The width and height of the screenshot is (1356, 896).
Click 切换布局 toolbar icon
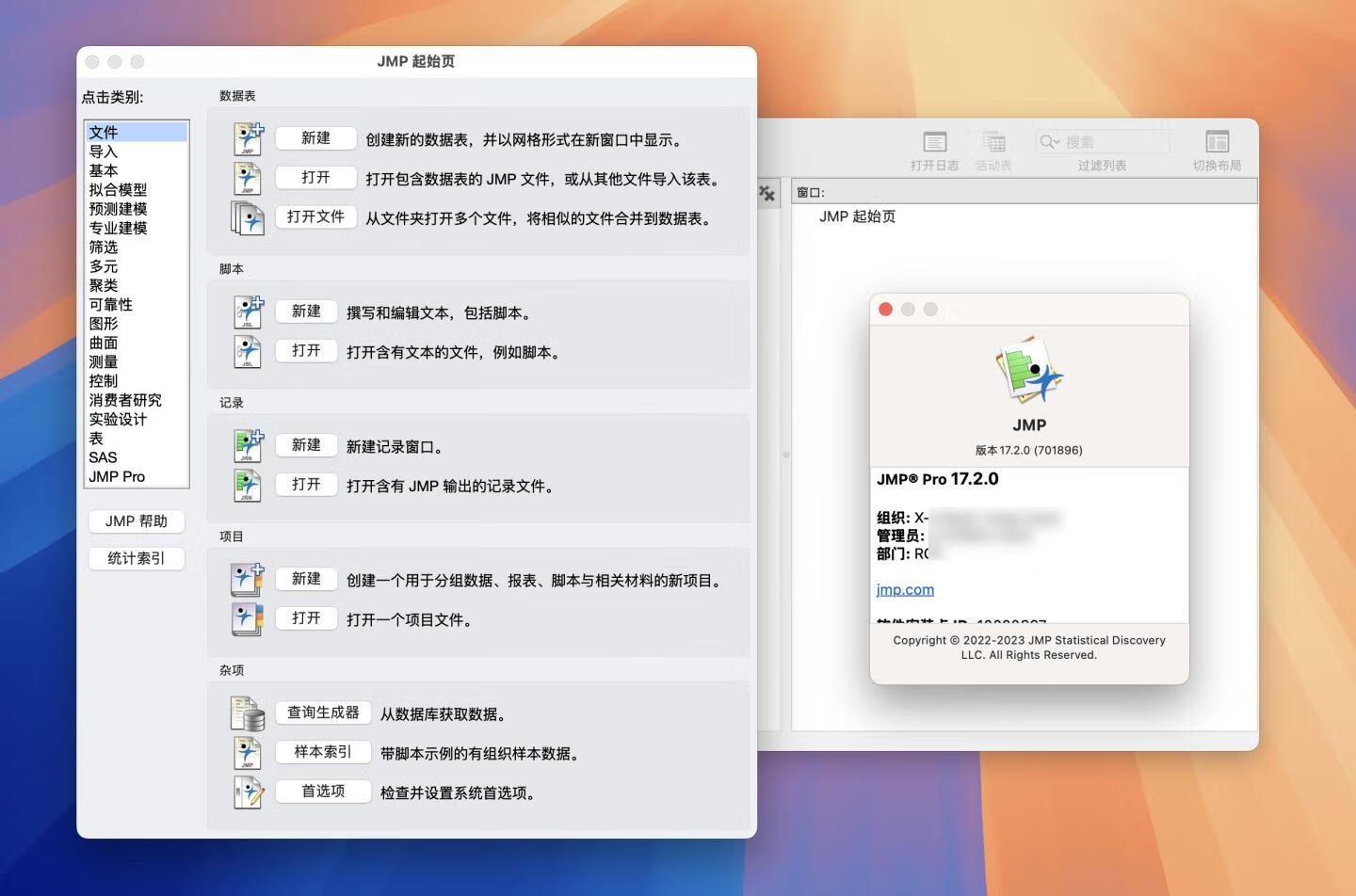[1217, 143]
